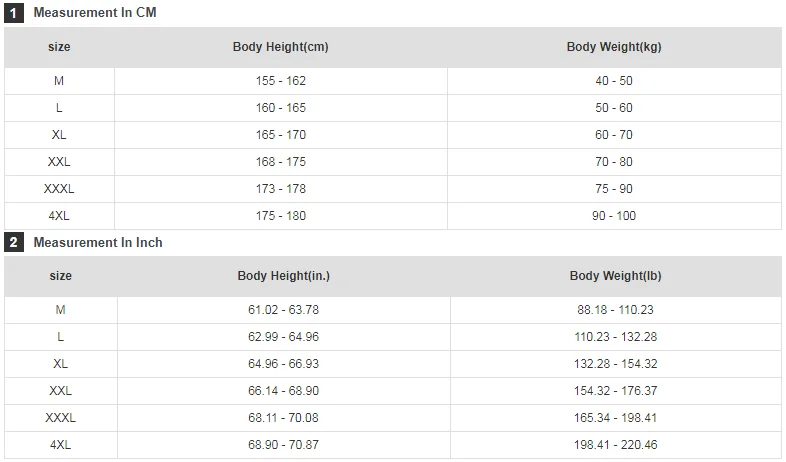Click the Body Weight(kg) column header

click(x=614, y=47)
